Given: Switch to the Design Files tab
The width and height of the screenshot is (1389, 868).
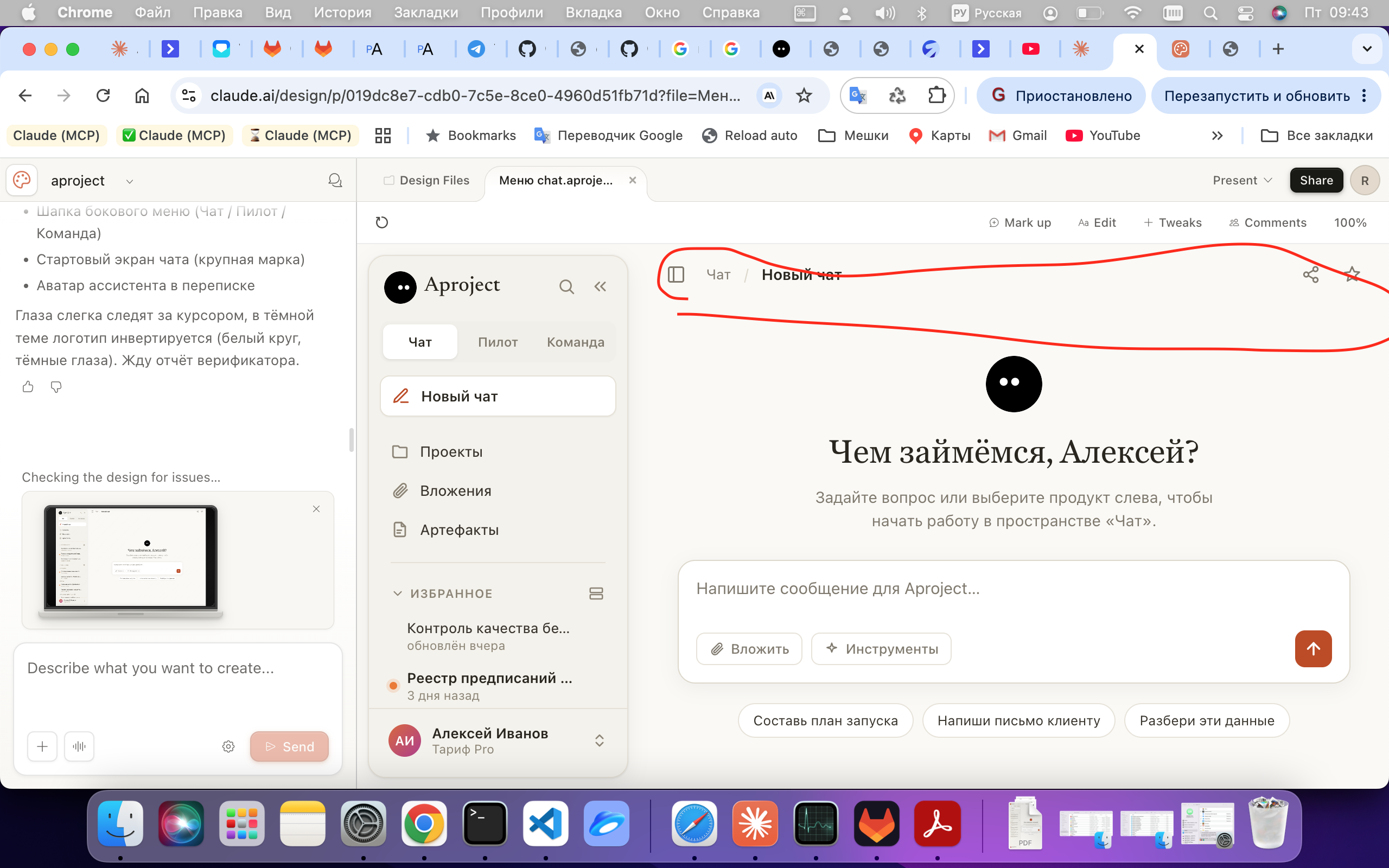Looking at the screenshot, I should pos(426,180).
